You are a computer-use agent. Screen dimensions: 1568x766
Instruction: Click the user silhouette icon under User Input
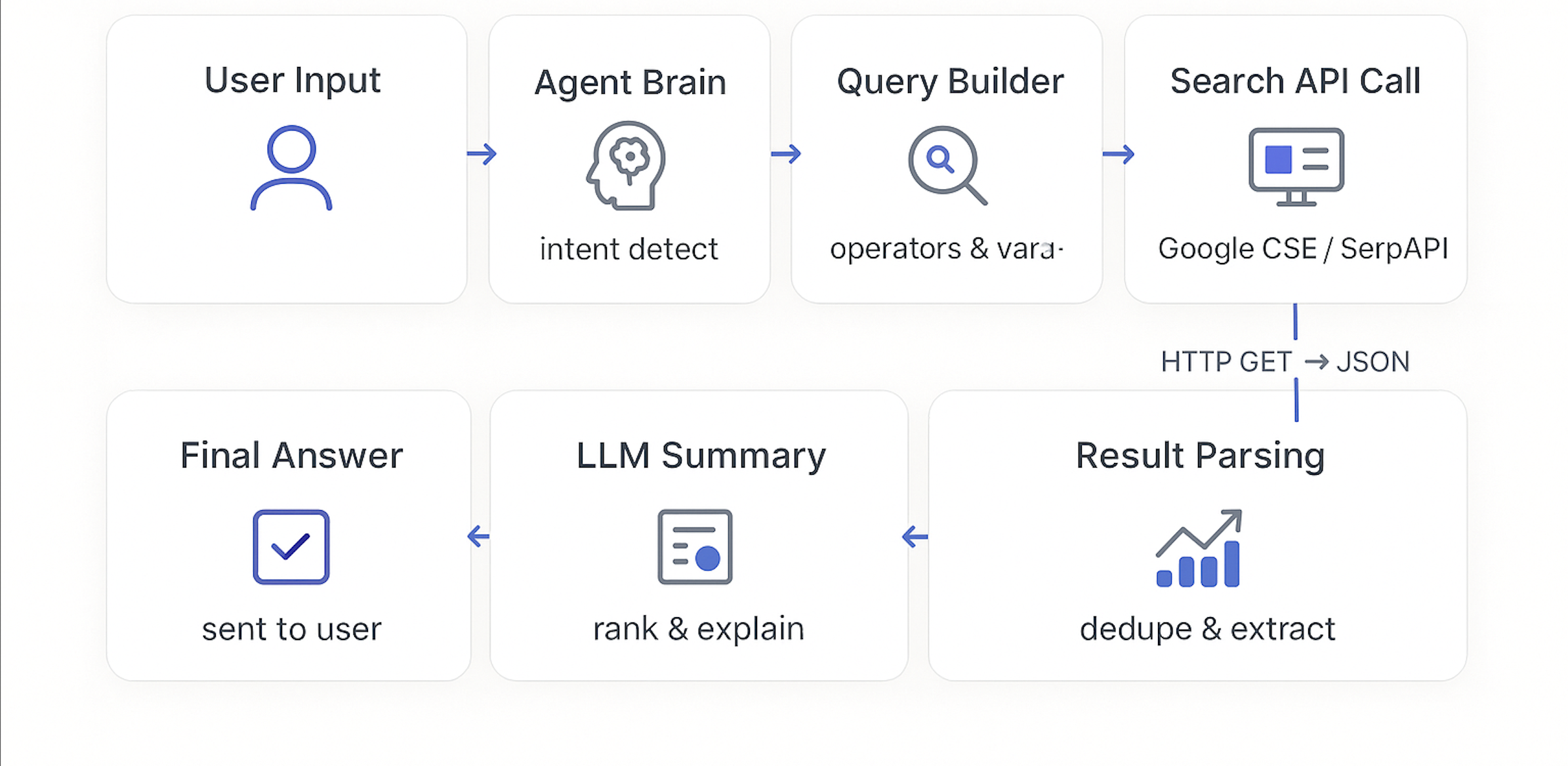(x=291, y=168)
